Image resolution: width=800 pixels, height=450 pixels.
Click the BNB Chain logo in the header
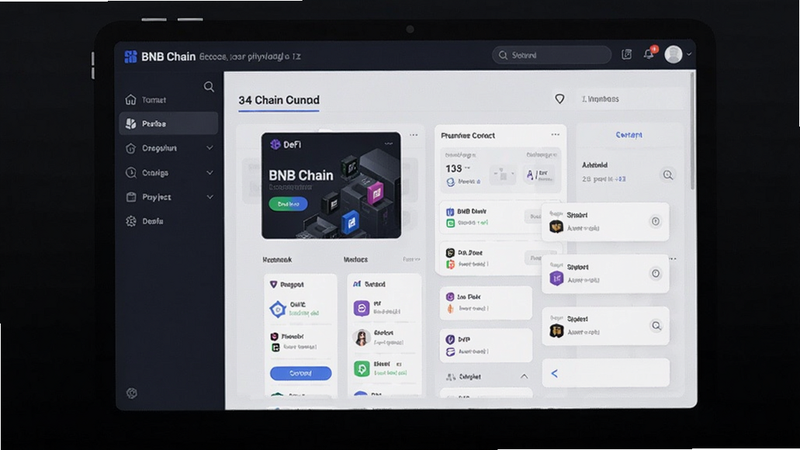click(x=131, y=57)
